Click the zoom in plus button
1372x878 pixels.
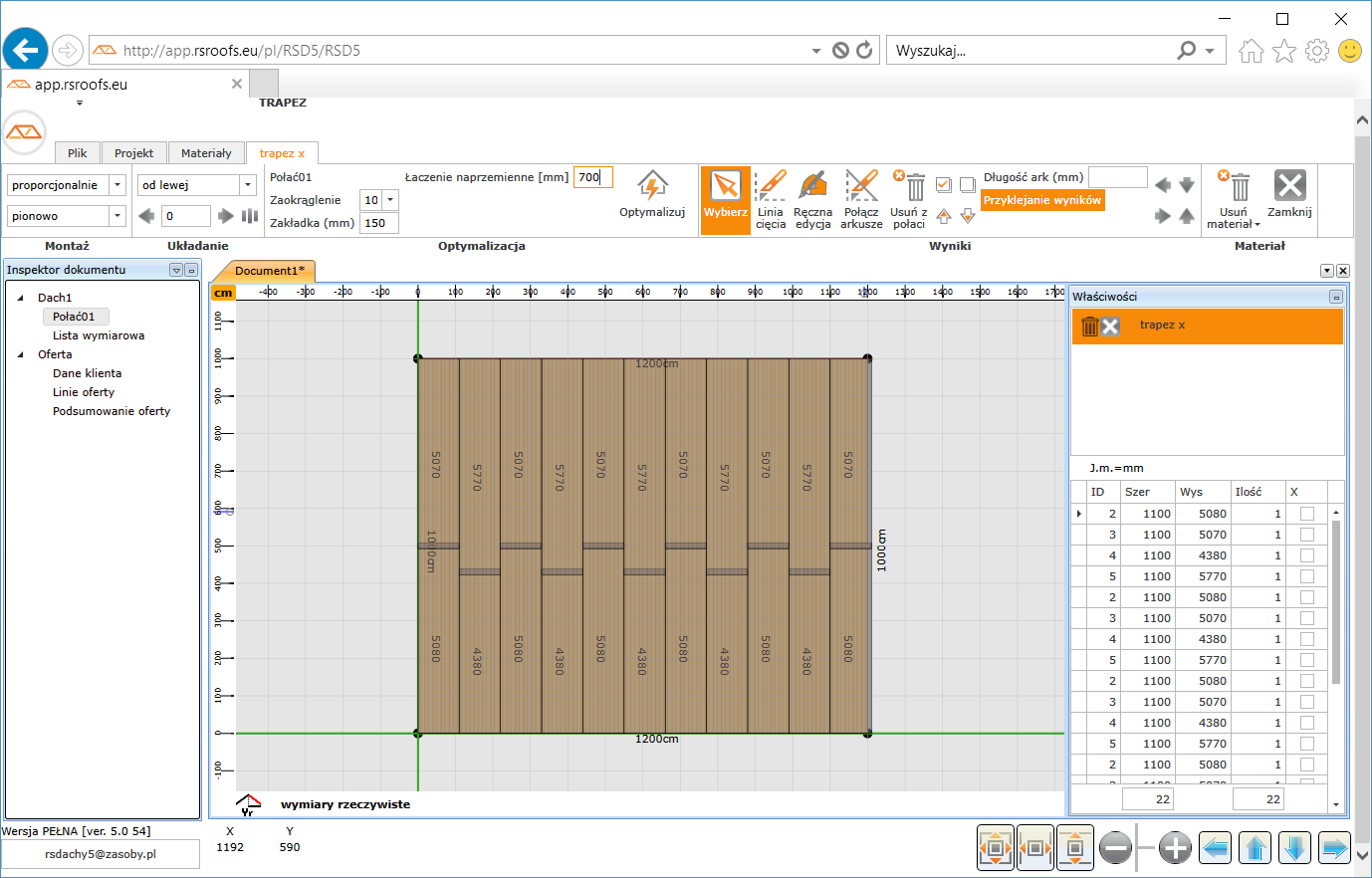click(x=1175, y=848)
